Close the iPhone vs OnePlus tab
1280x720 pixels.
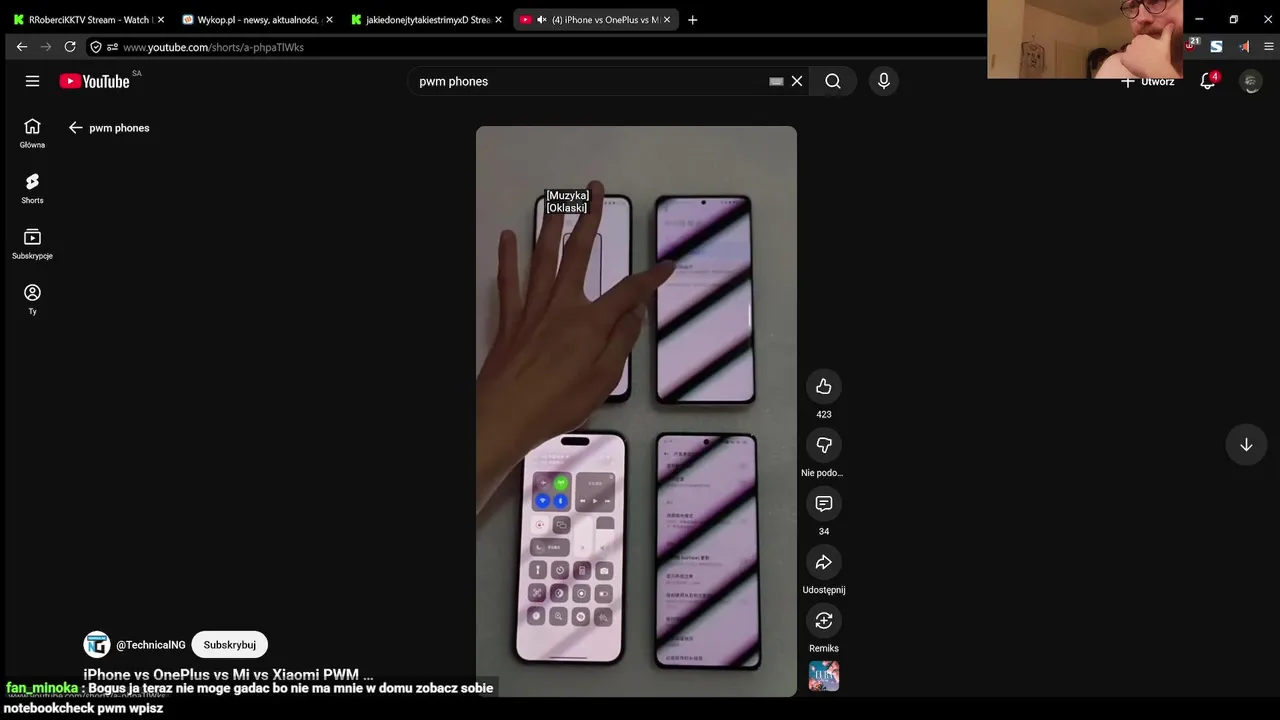pos(667,20)
